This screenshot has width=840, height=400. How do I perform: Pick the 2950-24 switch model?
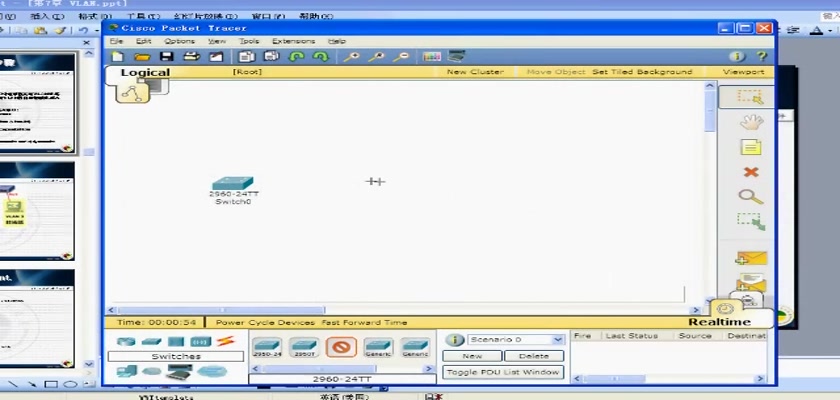[267, 347]
